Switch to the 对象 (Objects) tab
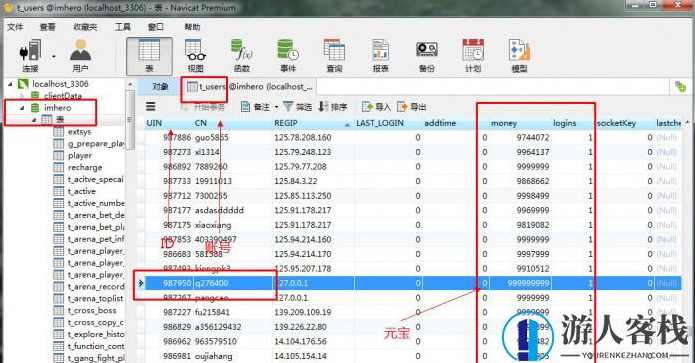The image size is (695, 363). point(160,86)
